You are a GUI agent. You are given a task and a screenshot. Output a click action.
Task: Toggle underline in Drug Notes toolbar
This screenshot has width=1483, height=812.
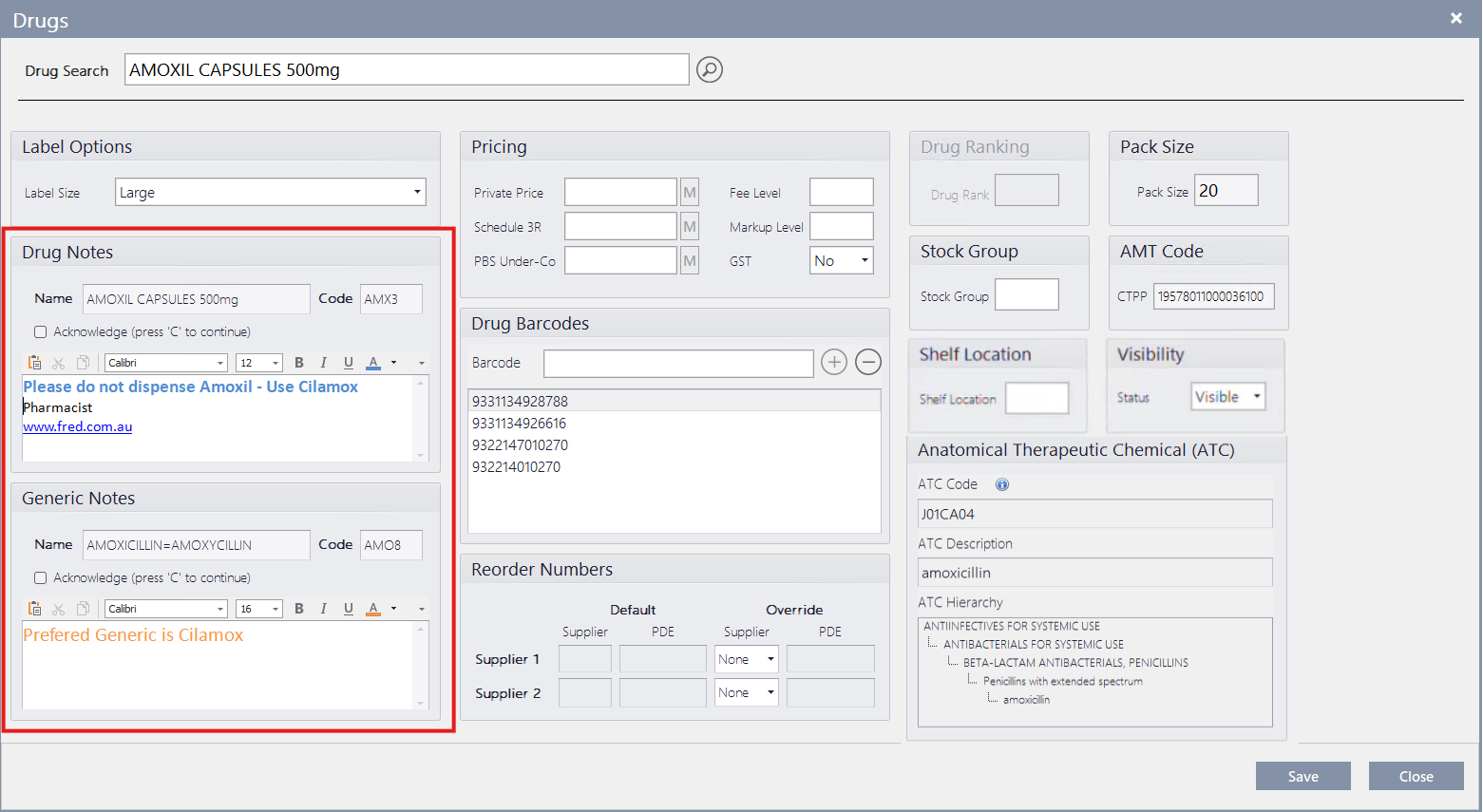[348, 363]
